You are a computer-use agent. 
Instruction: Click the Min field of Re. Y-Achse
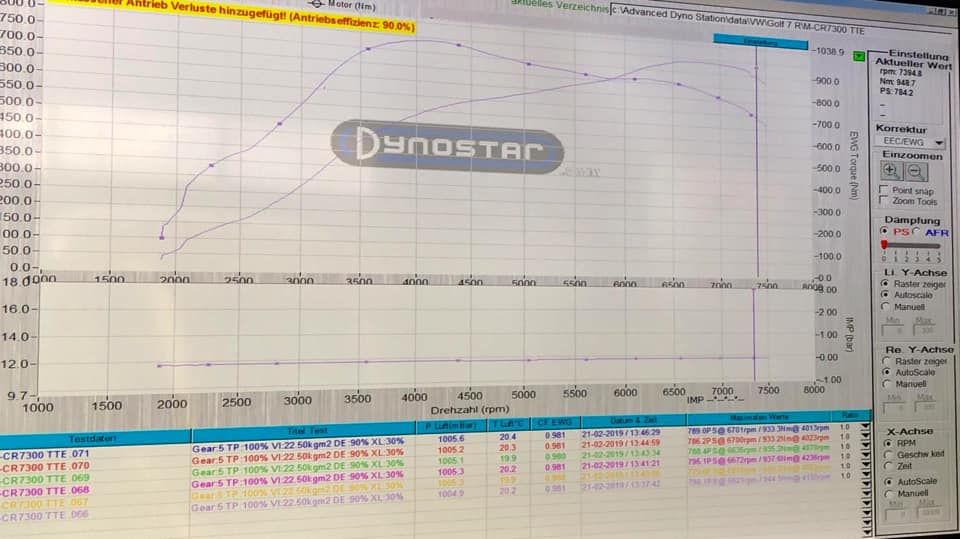click(x=896, y=407)
